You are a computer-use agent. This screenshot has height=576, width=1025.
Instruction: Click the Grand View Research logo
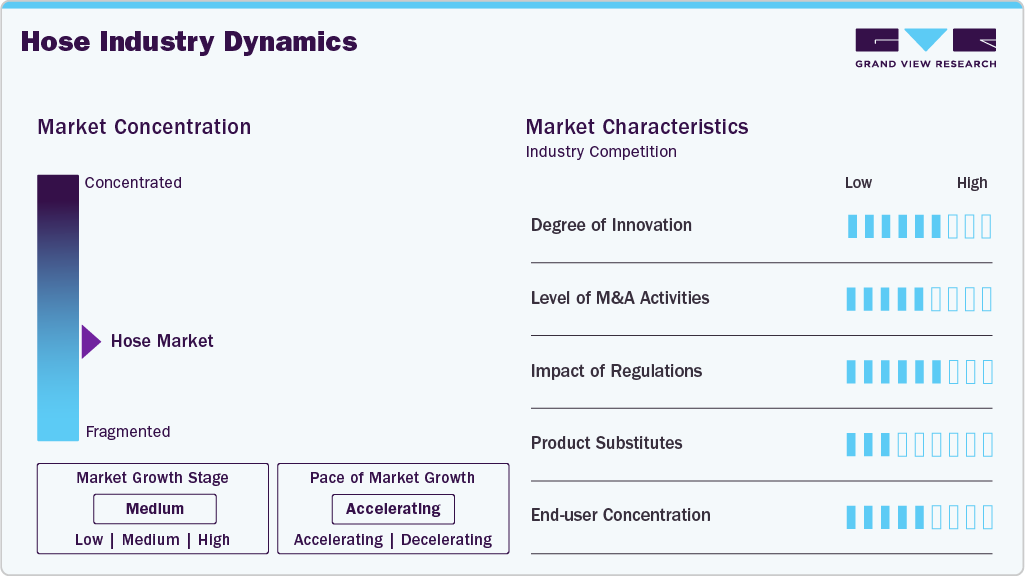click(925, 48)
